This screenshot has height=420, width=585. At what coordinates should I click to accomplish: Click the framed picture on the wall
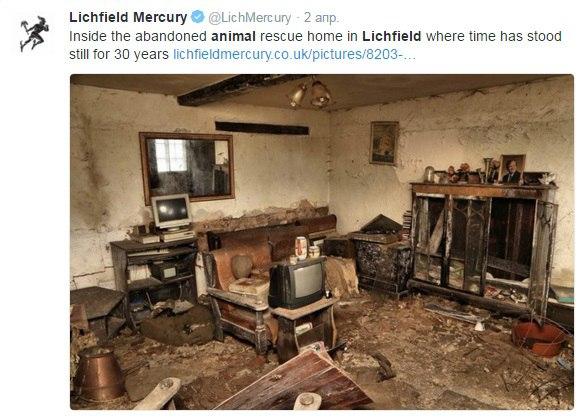pyautogui.click(x=384, y=142)
